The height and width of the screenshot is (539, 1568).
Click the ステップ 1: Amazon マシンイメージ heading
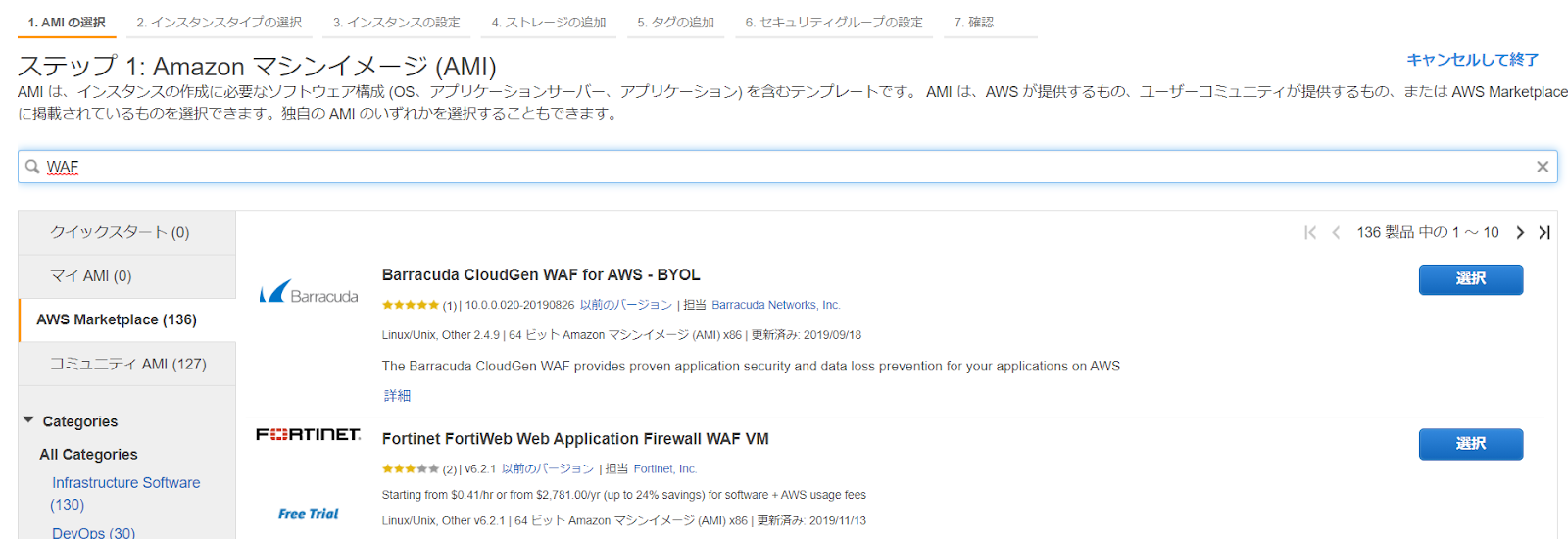coord(257,66)
